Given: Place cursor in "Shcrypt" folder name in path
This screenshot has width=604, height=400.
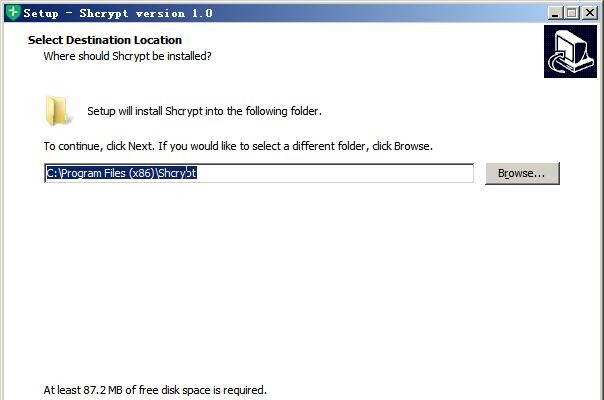Looking at the screenshot, I should (x=177, y=173).
